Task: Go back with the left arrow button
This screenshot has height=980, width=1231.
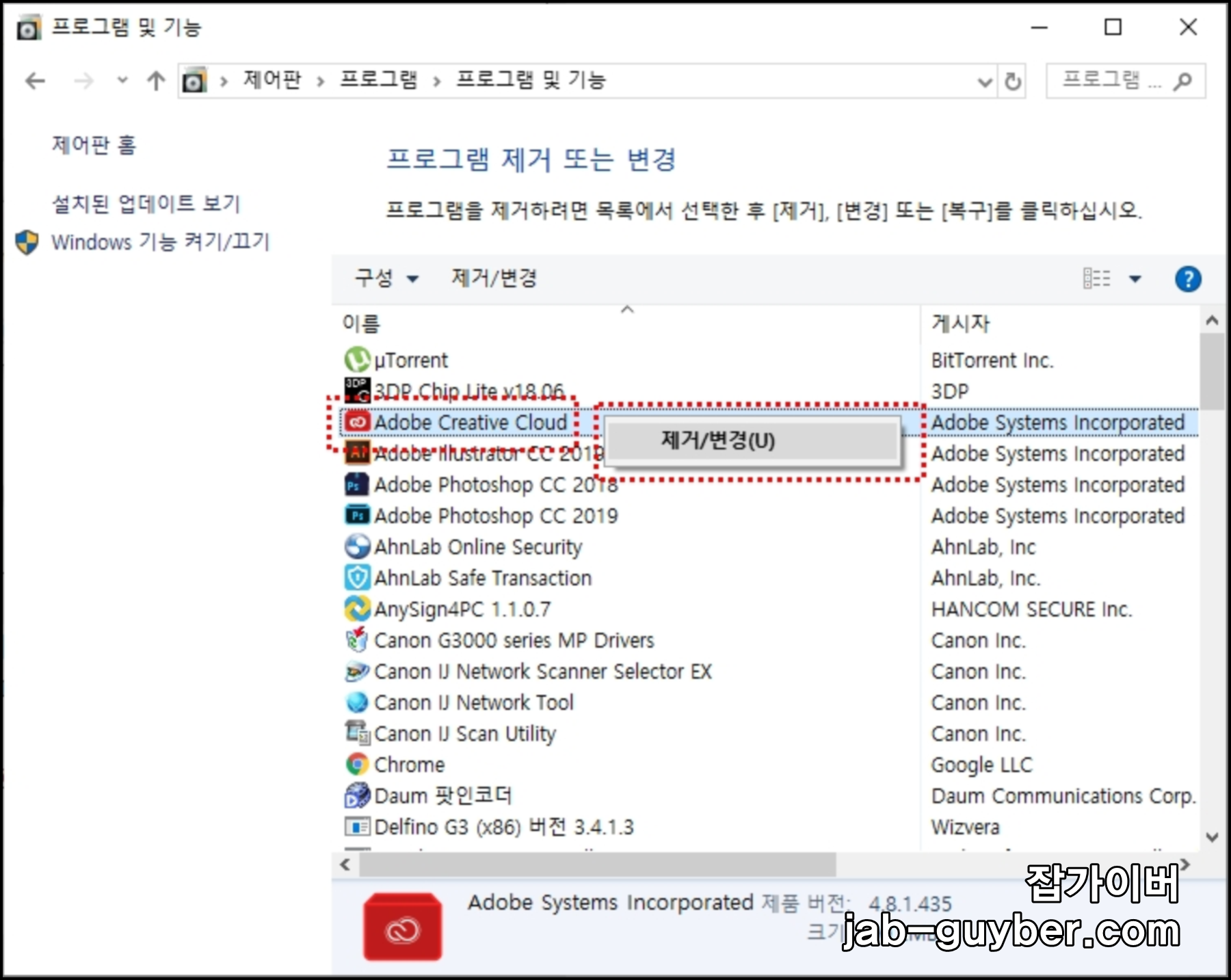Action: (35, 81)
